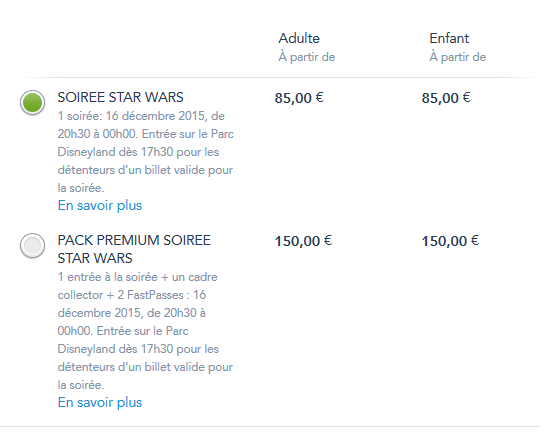Select the PACK PREMIUM SOIREE STAR WARS radio option
Viewport: 544px width, 446px height.
pyautogui.click(x=32, y=246)
